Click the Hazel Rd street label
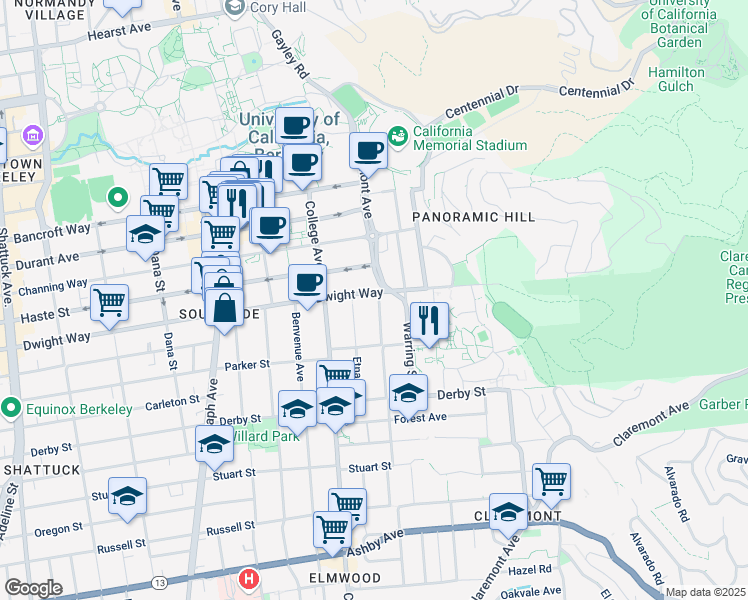This screenshot has height=600, width=748. (530, 570)
